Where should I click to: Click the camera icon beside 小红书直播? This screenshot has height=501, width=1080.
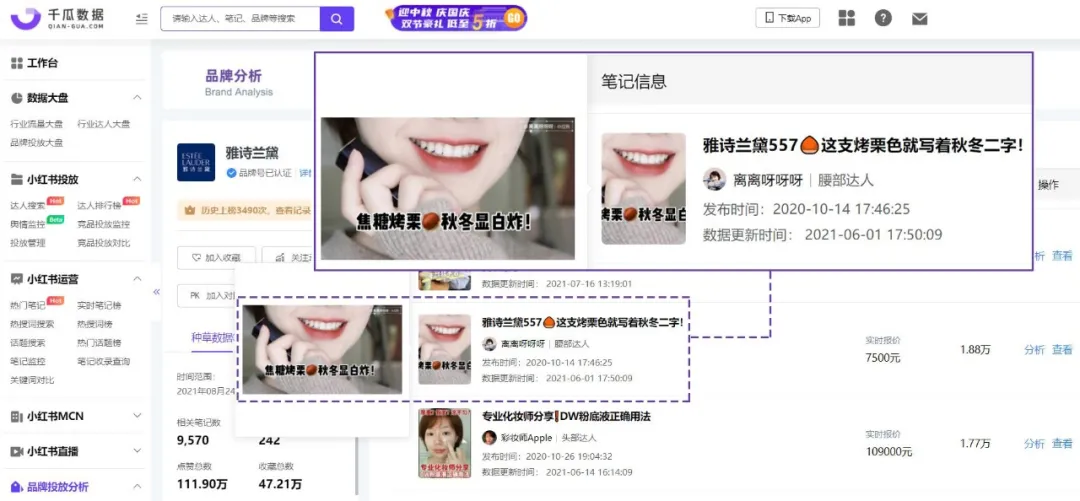[x=17, y=451]
